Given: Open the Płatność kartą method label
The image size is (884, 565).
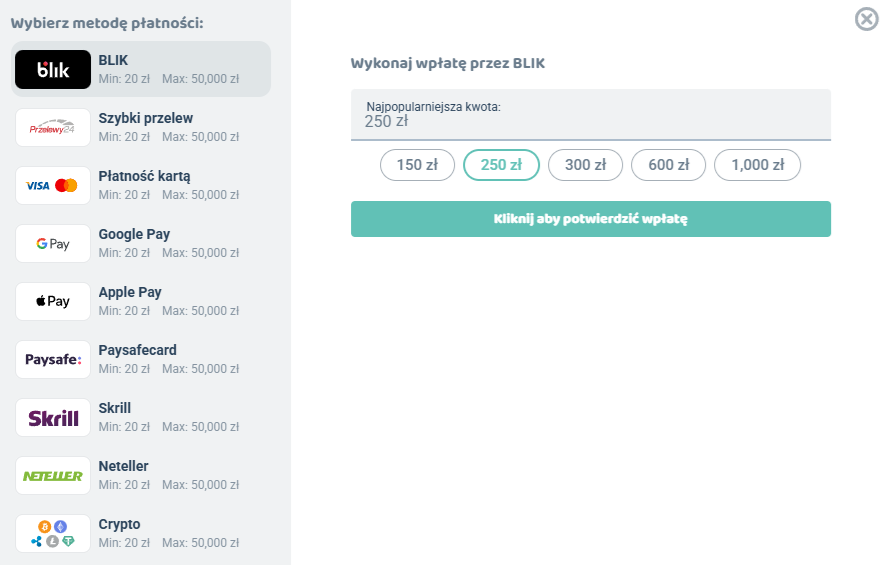Looking at the screenshot, I should pos(144,176).
